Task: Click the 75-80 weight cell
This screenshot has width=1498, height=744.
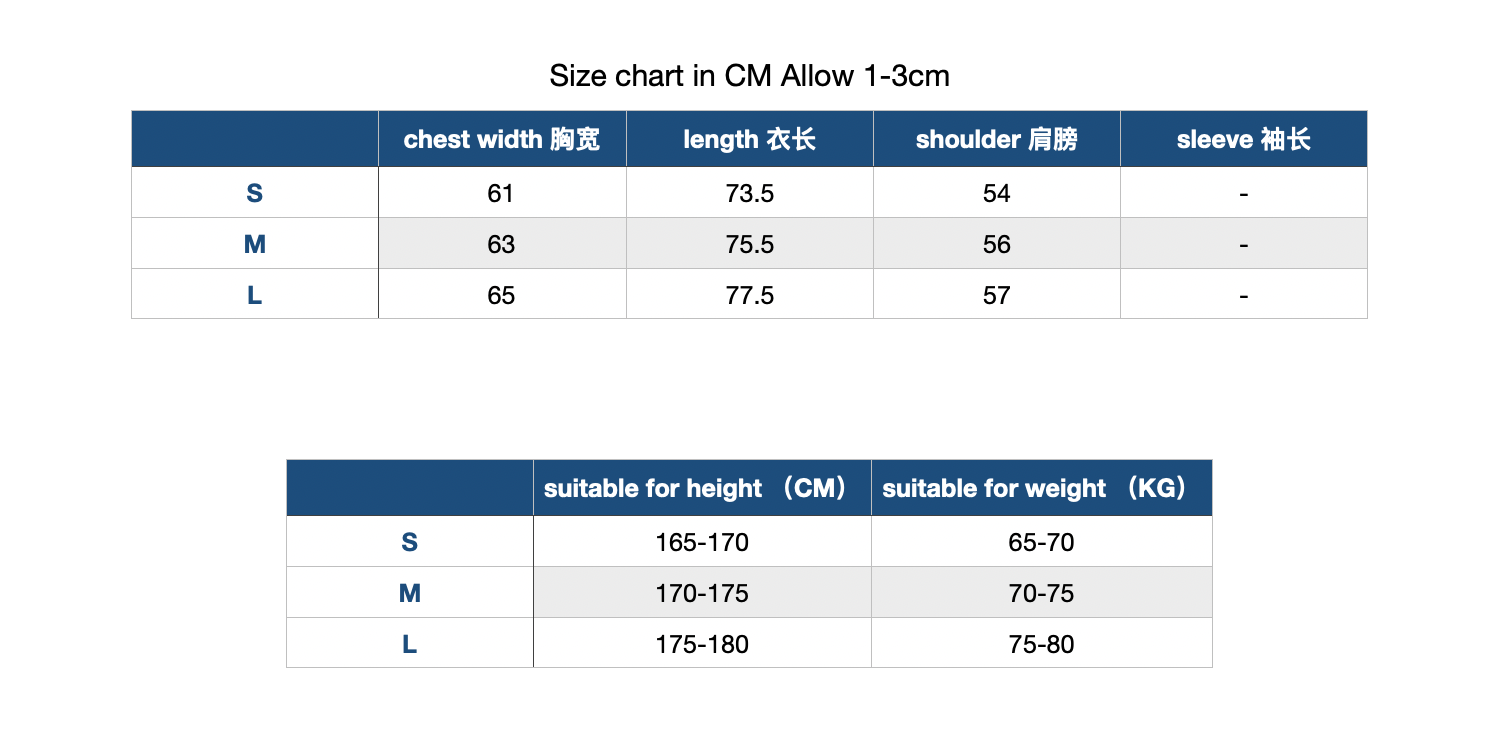Action: (1041, 644)
